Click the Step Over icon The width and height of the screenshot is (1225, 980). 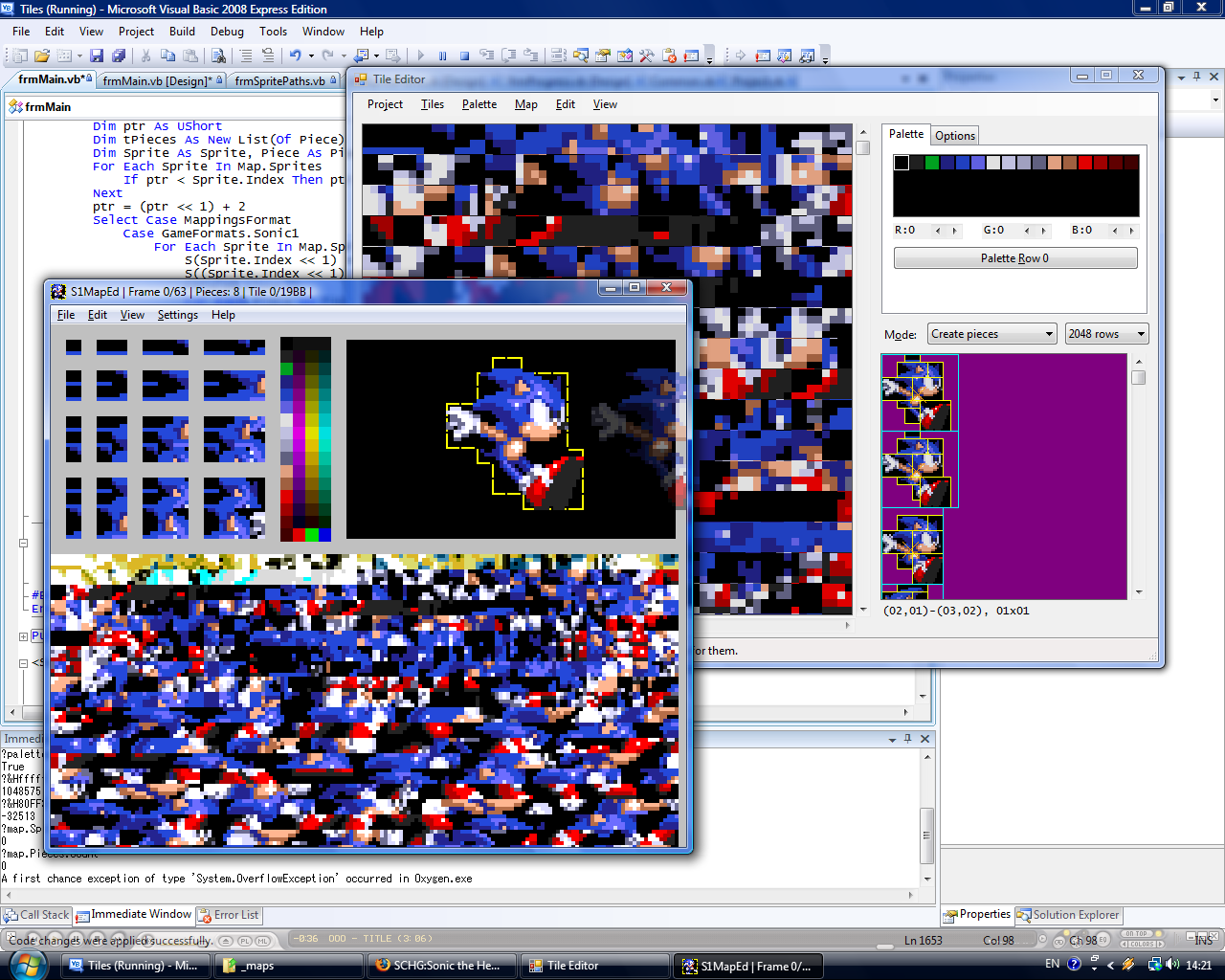[509, 56]
